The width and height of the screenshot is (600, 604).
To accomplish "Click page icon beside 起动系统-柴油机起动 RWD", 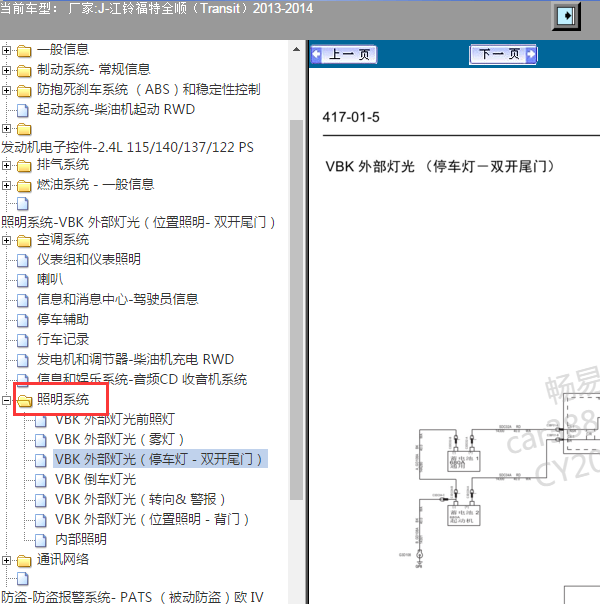I will point(23,111).
